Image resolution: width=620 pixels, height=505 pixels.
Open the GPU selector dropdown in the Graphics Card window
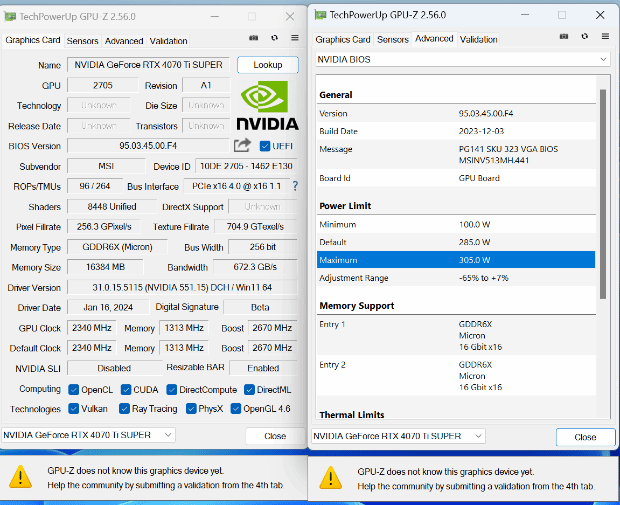pos(88,435)
